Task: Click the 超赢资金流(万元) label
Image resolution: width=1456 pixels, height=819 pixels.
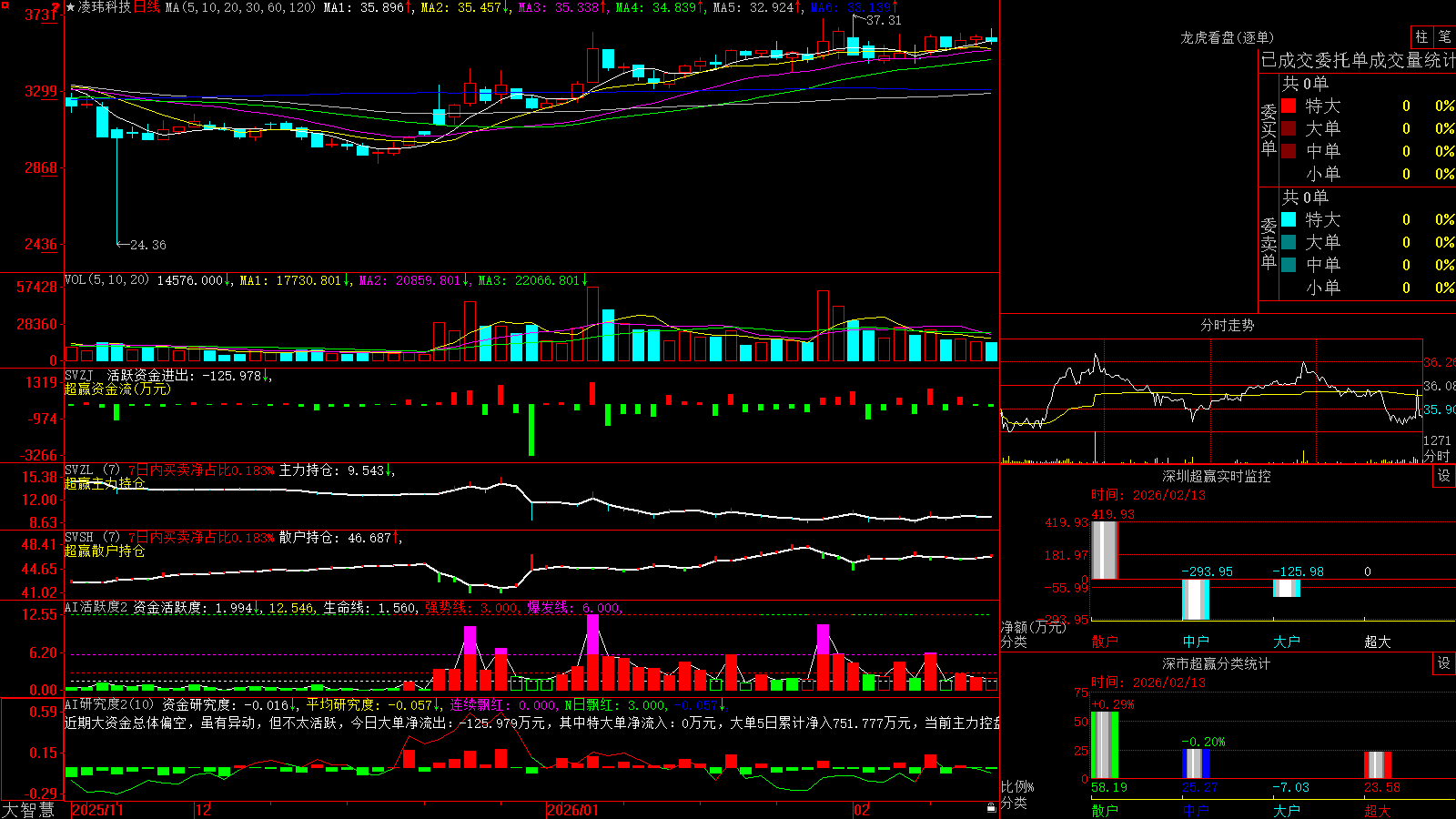Action: (117, 389)
